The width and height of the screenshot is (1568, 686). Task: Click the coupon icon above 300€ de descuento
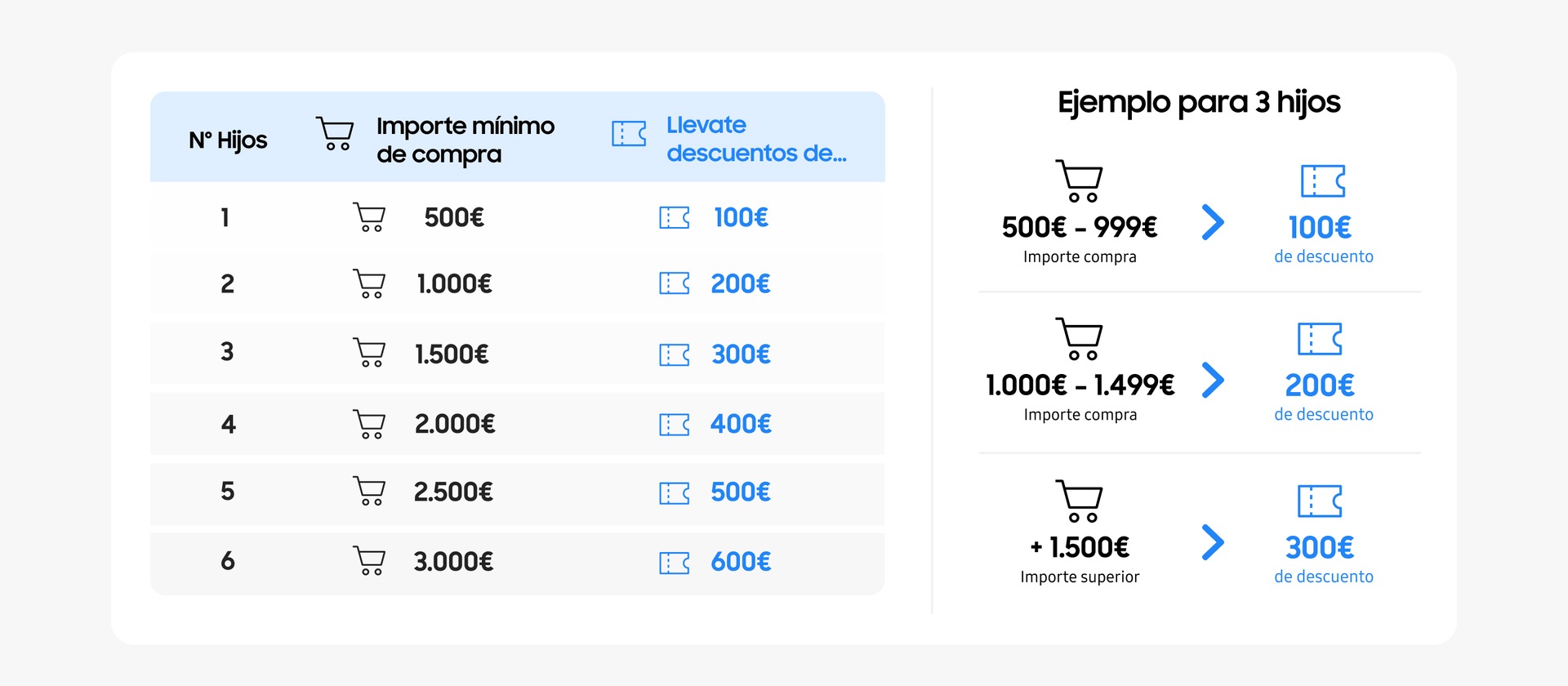pyautogui.click(x=1321, y=501)
